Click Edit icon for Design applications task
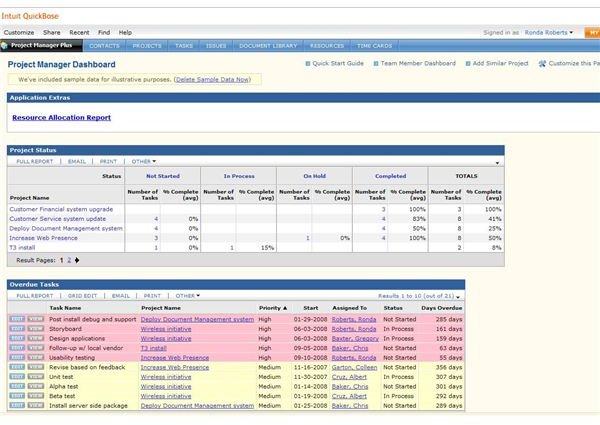The image size is (600, 425). pos(17,338)
